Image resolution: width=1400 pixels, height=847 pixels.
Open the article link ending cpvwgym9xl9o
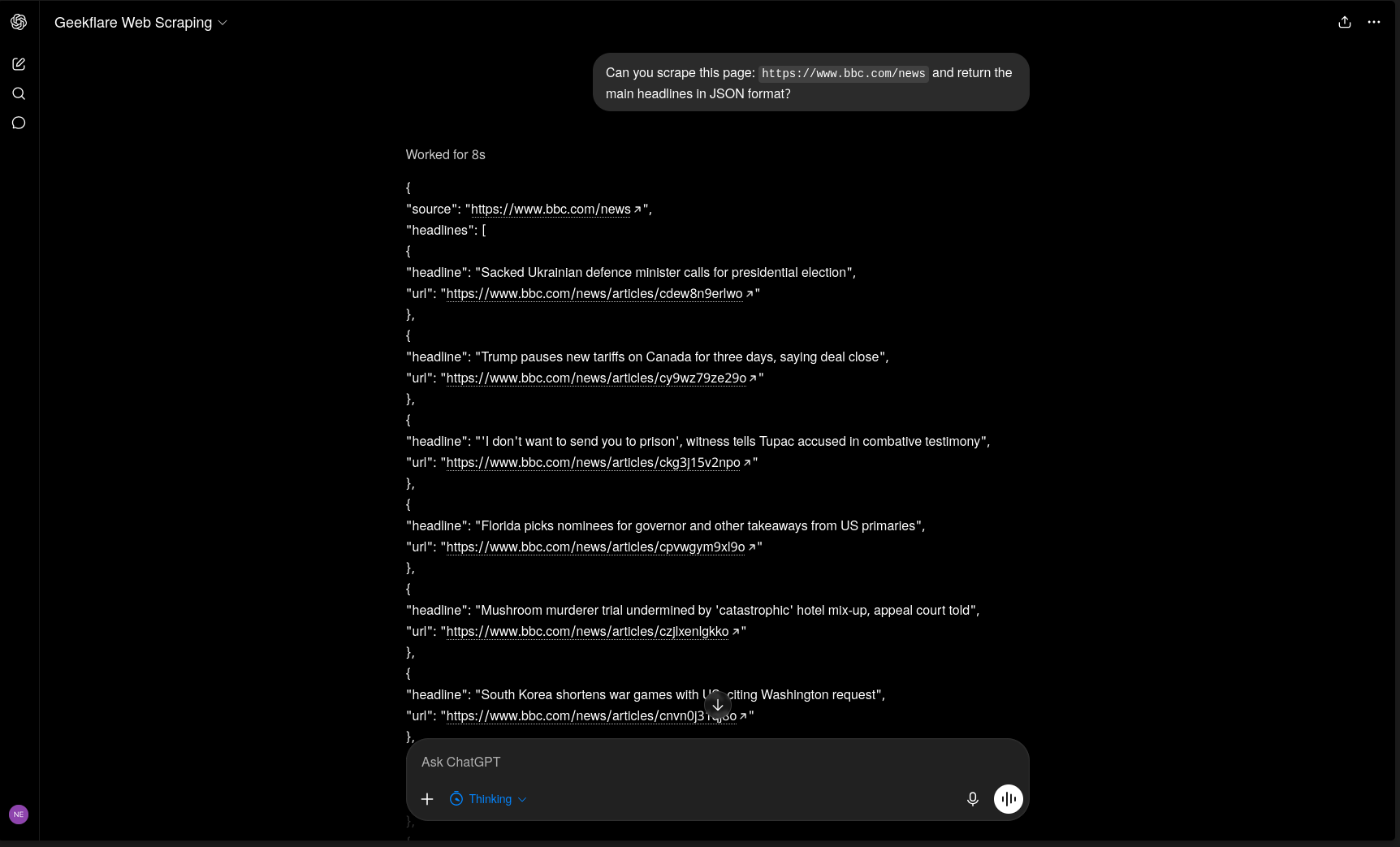601,547
